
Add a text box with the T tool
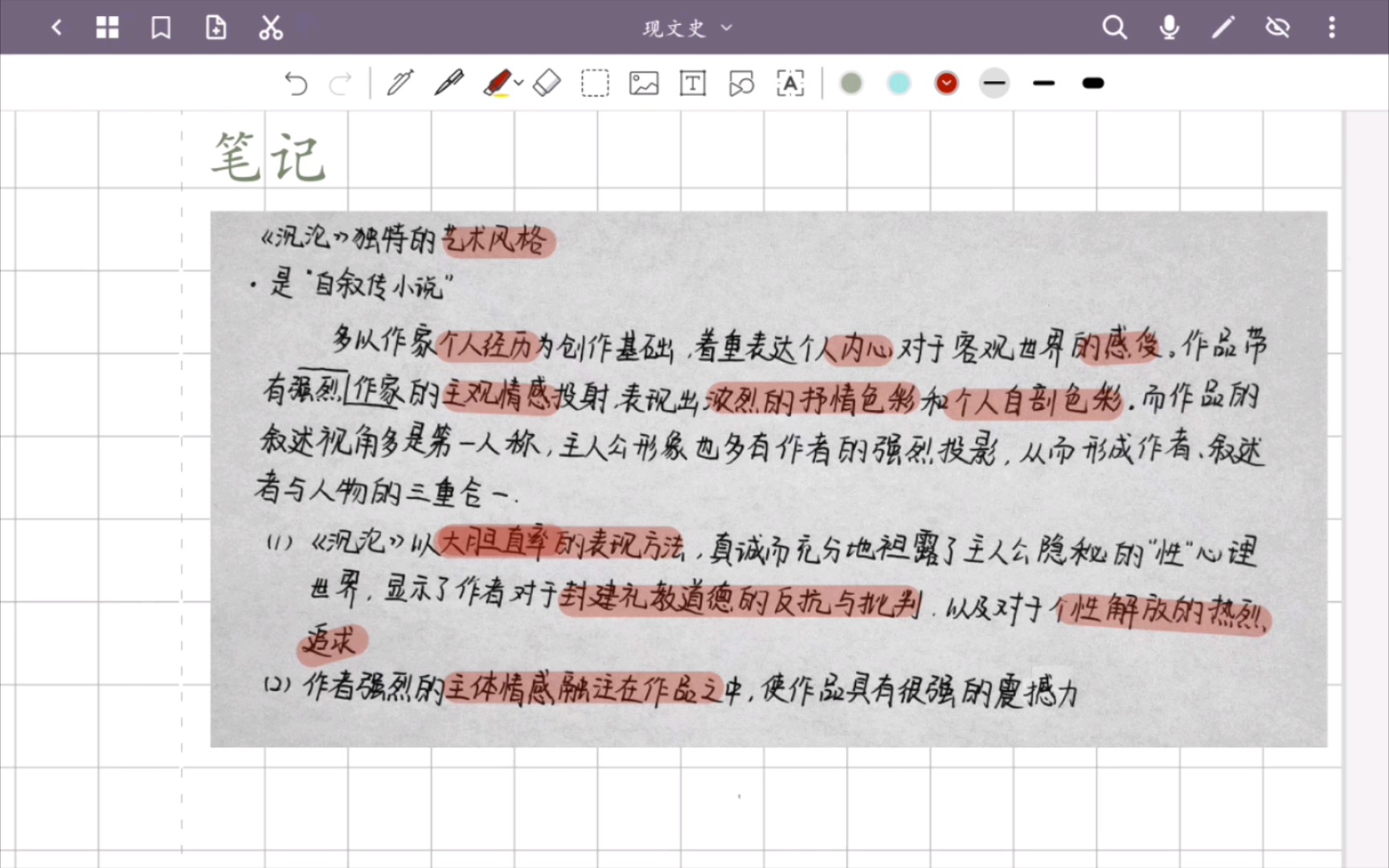(x=693, y=83)
